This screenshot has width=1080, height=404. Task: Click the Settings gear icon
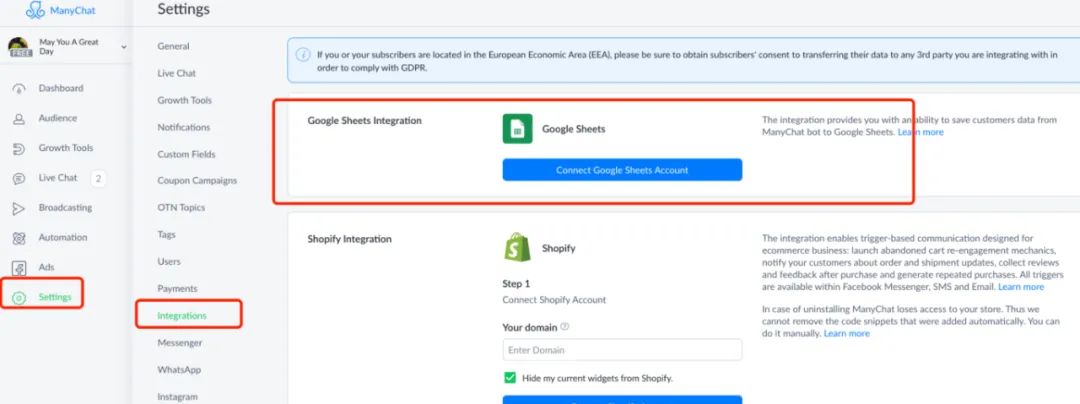(19, 297)
